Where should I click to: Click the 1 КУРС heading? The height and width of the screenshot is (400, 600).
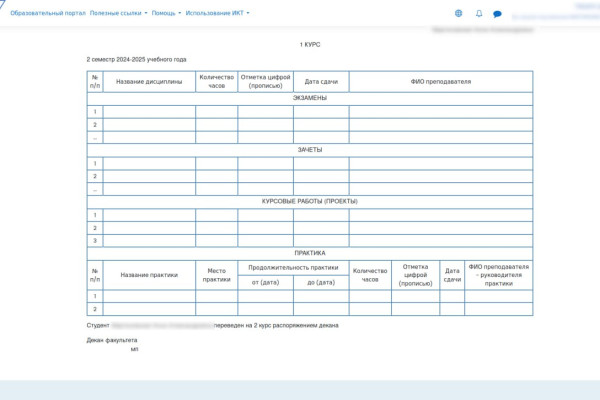click(x=310, y=45)
